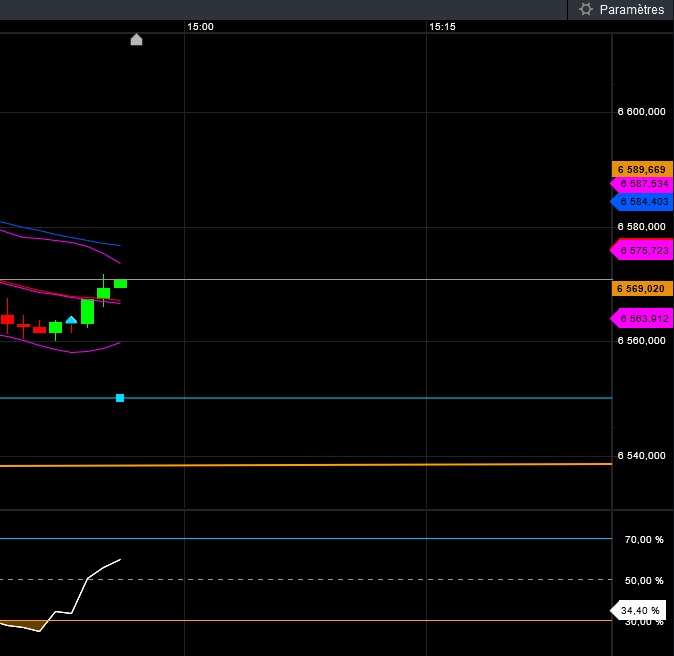Click the 6 540,000 price axis label

641,456
